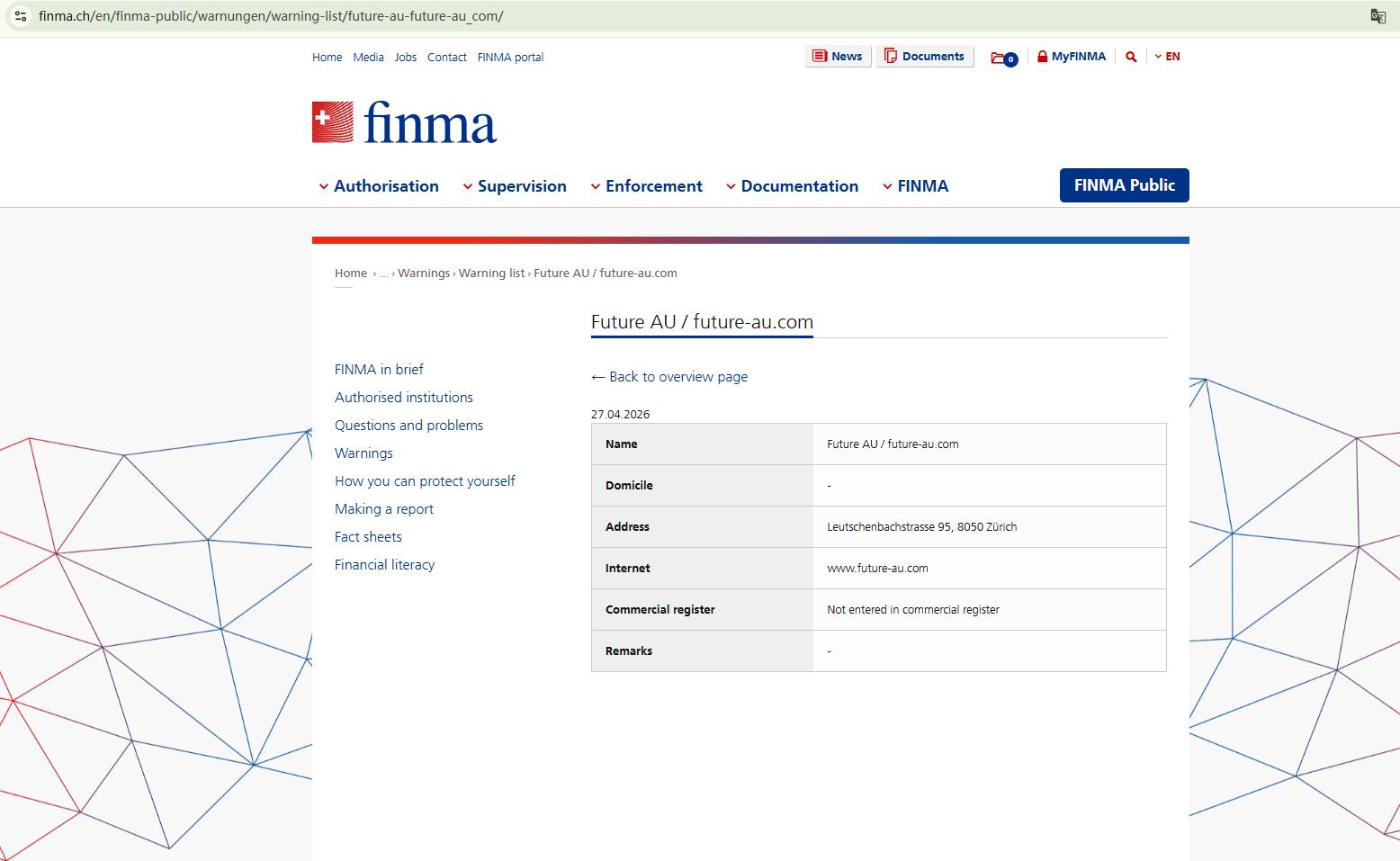This screenshot has width=1400, height=861.
Task: Click the Address row label
Action: tap(627, 526)
